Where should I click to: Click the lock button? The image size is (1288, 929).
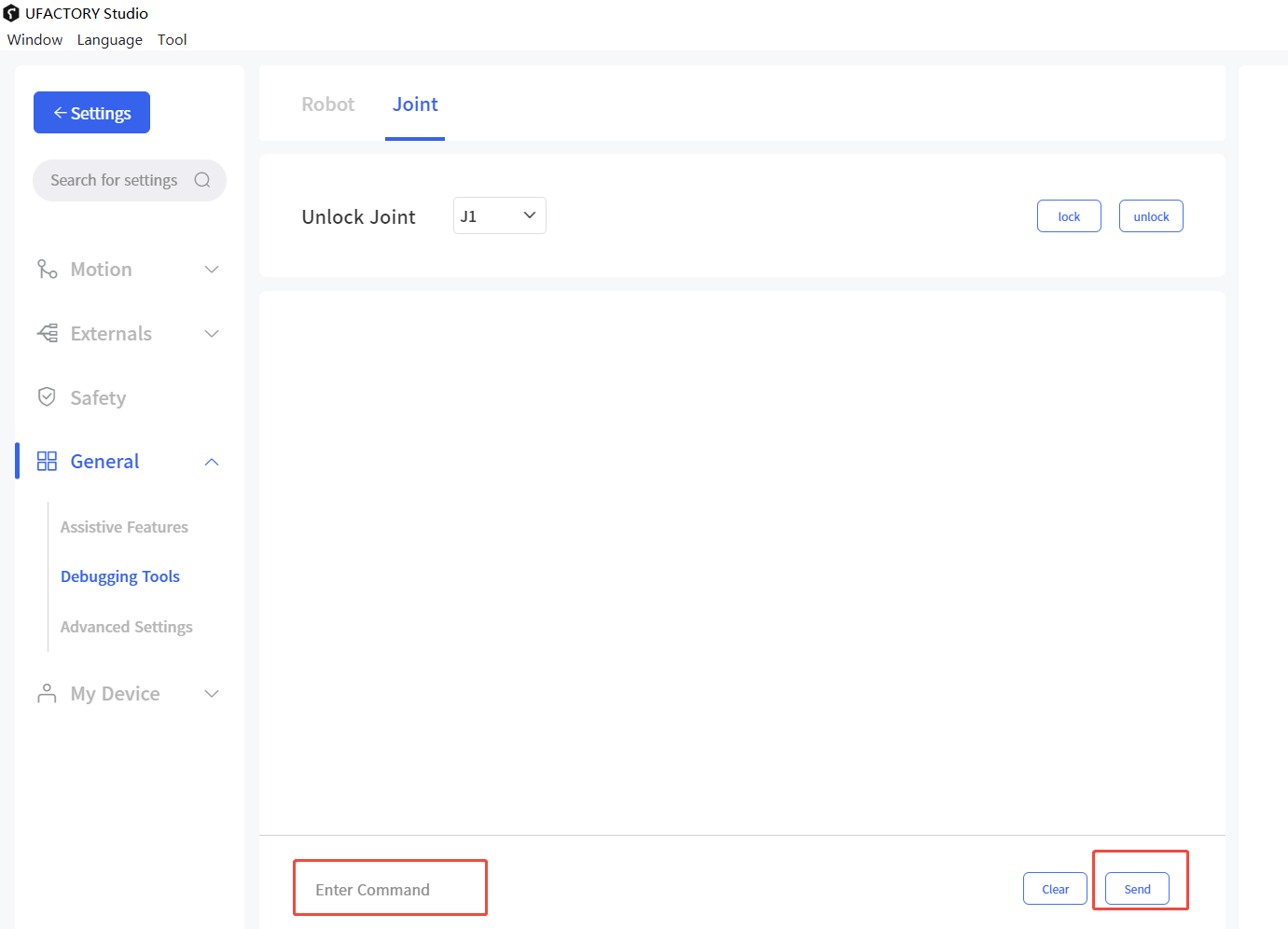tap(1069, 216)
